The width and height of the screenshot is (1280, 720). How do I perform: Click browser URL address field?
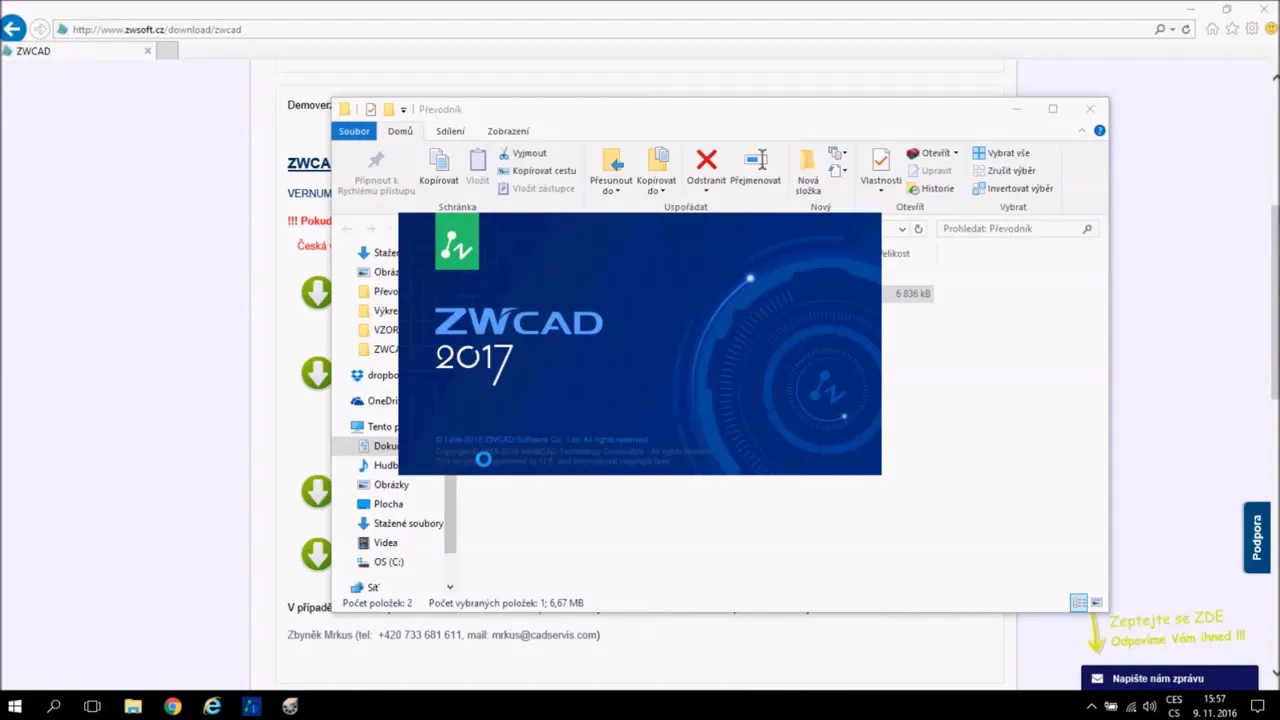(x=600, y=29)
